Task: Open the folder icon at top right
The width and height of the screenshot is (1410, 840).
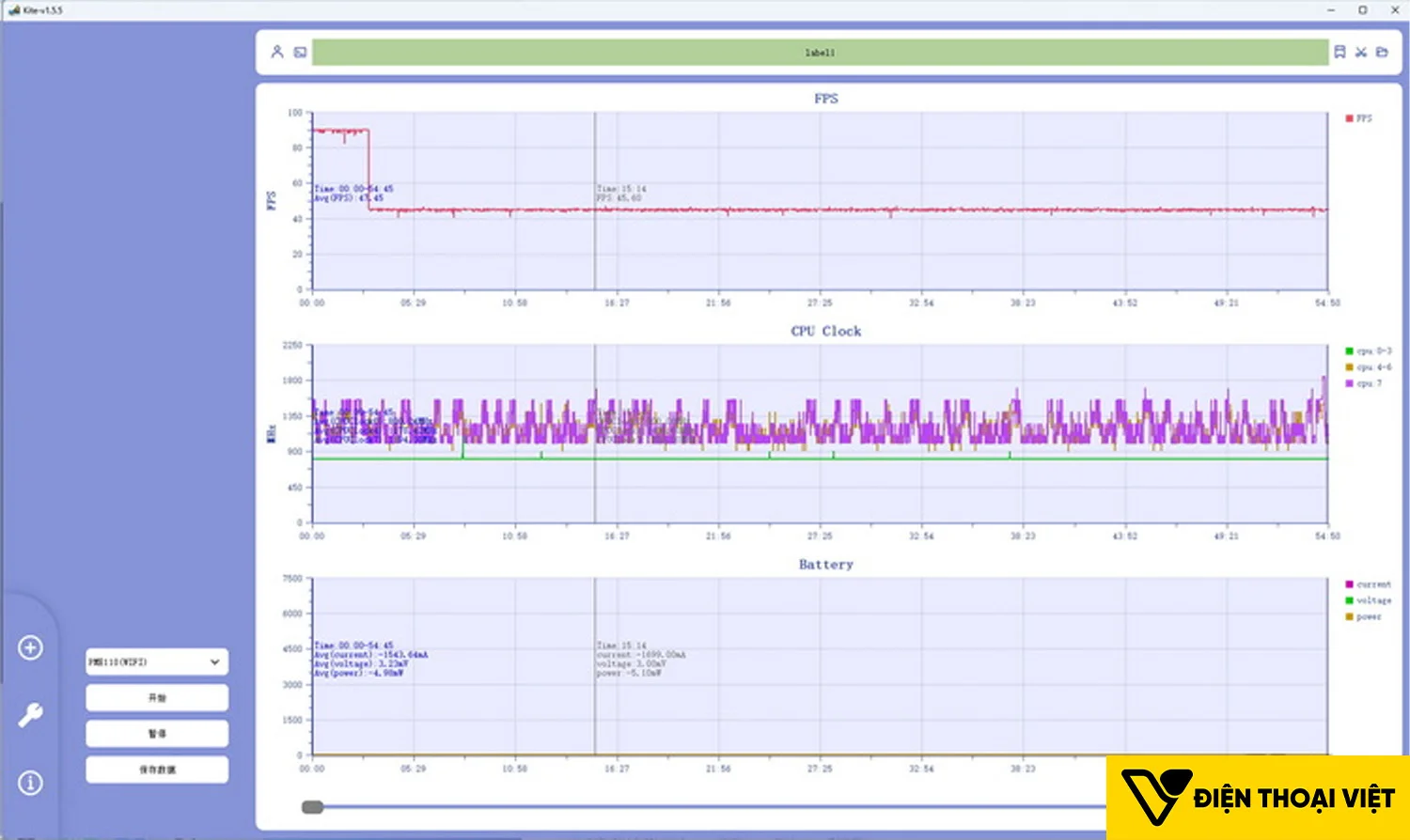Action: click(x=1382, y=52)
